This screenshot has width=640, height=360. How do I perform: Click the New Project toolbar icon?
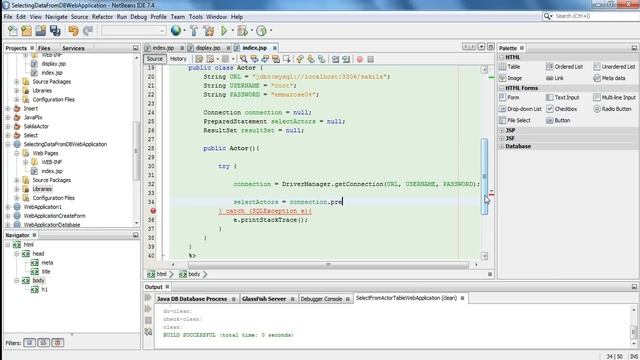[27, 31]
